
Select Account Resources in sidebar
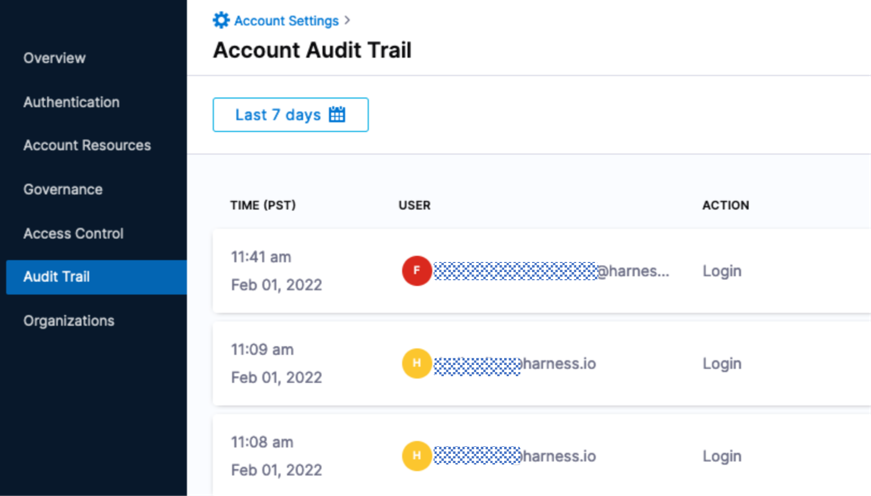[87, 145]
